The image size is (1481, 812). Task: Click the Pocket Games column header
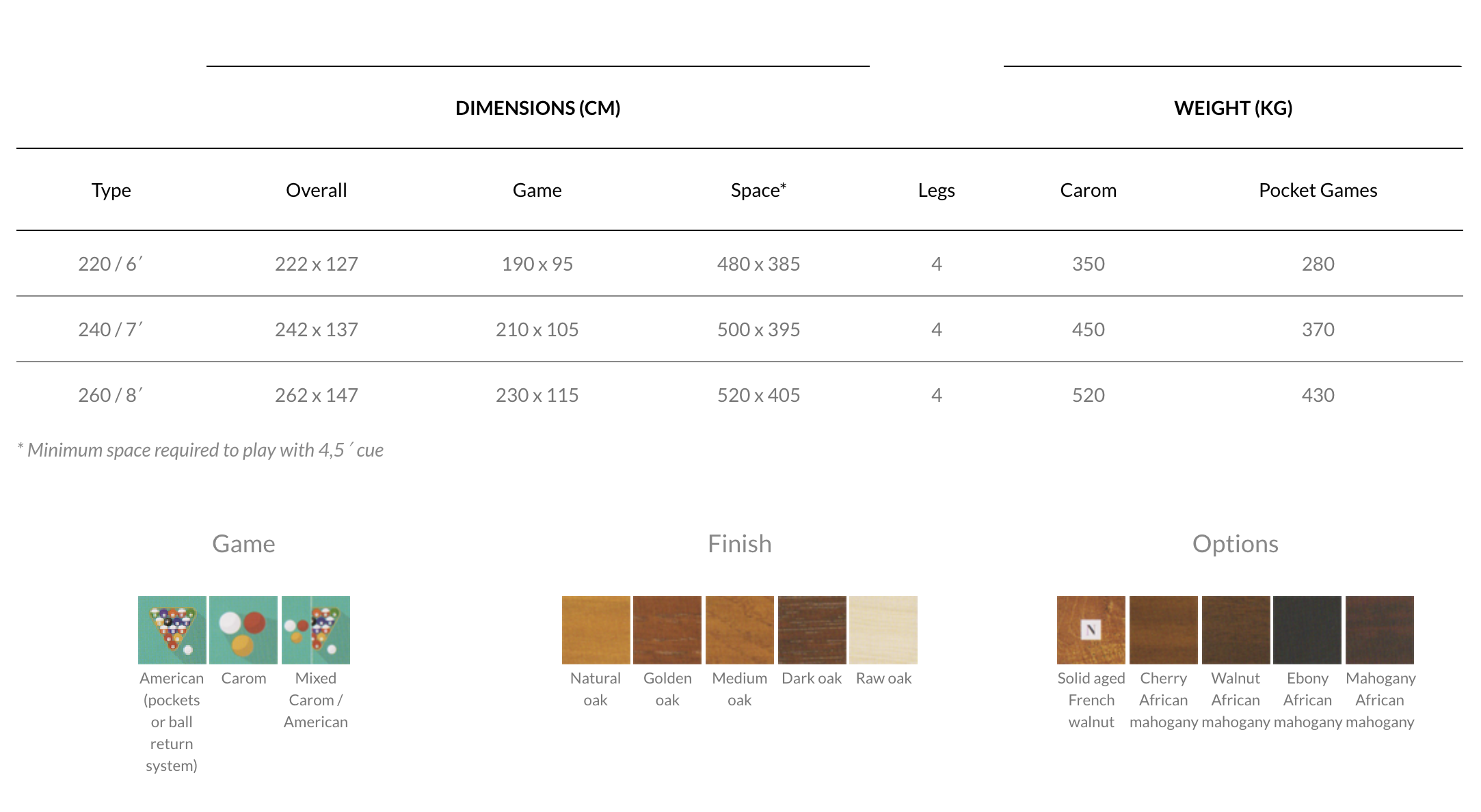coord(1318,190)
